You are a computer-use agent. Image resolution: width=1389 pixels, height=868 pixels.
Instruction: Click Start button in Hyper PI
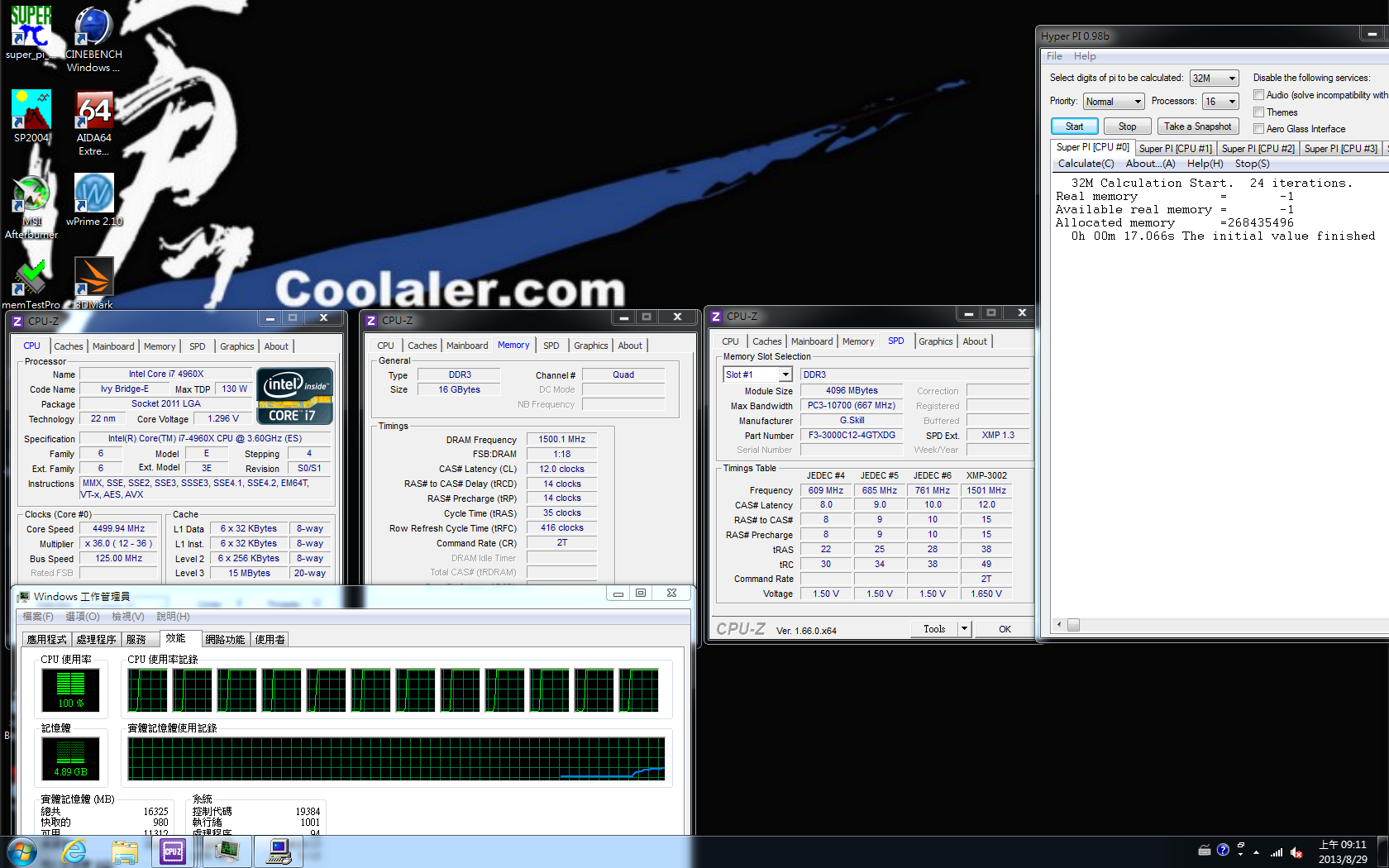click(x=1074, y=126)
